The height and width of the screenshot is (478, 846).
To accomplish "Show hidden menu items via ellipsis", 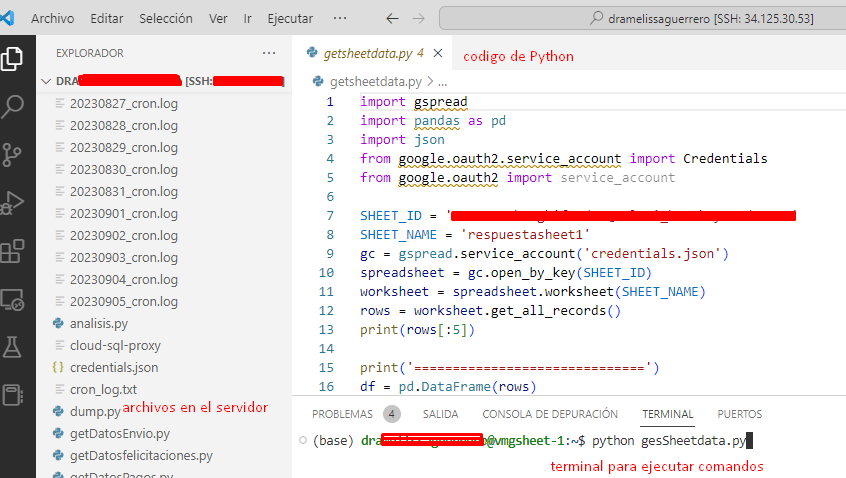I will click(340, 19).
